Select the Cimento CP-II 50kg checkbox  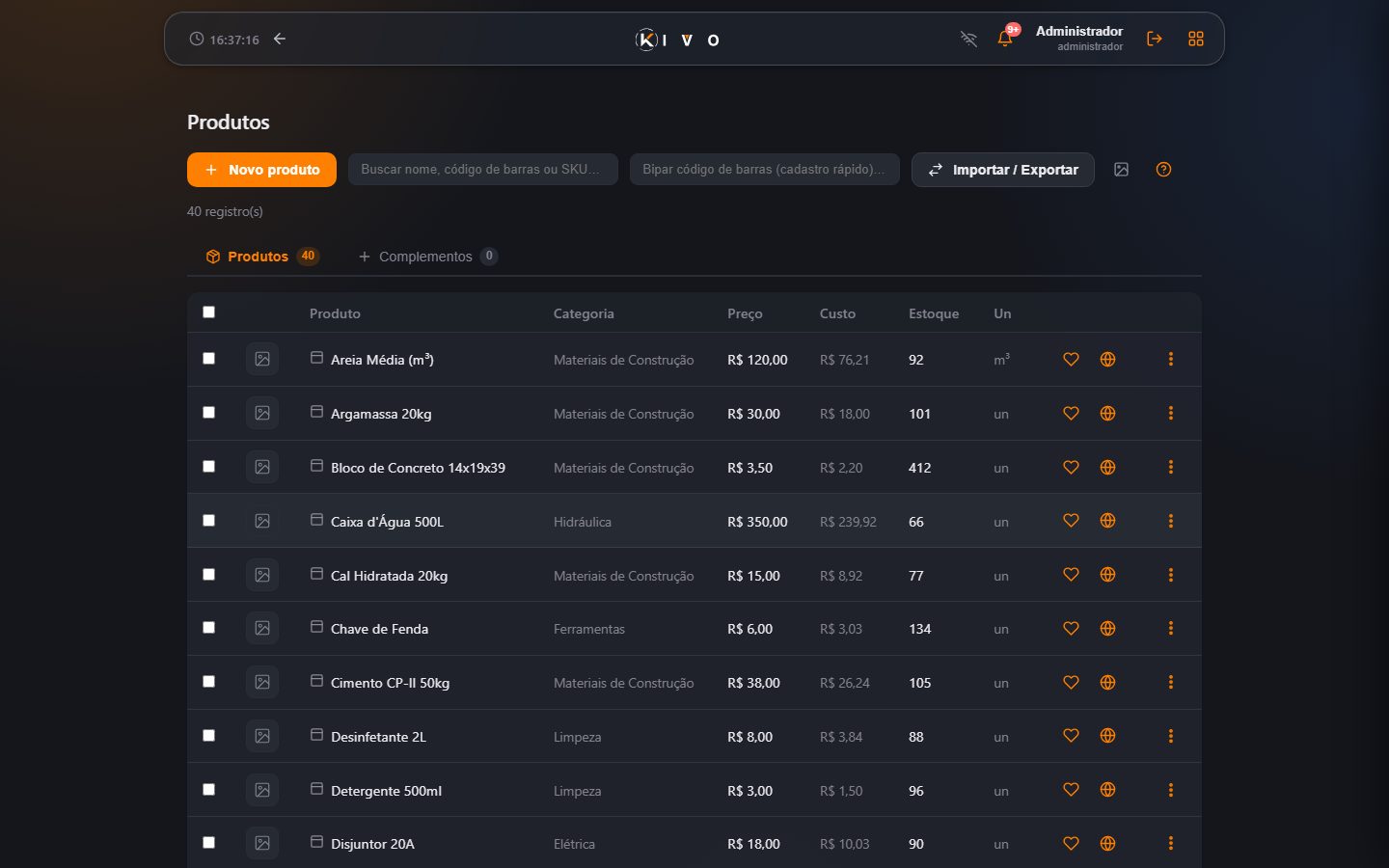208,681
